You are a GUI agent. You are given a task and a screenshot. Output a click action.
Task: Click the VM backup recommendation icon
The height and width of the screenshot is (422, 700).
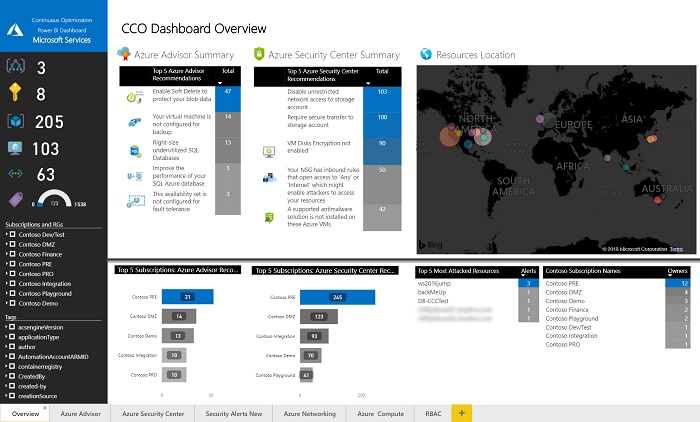coord(134,122)
